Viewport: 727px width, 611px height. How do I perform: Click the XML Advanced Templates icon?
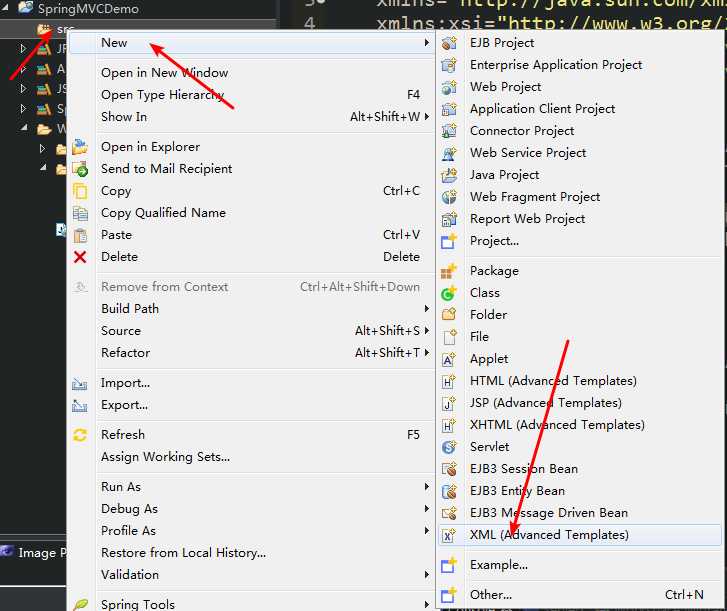[x=449, y=535]
